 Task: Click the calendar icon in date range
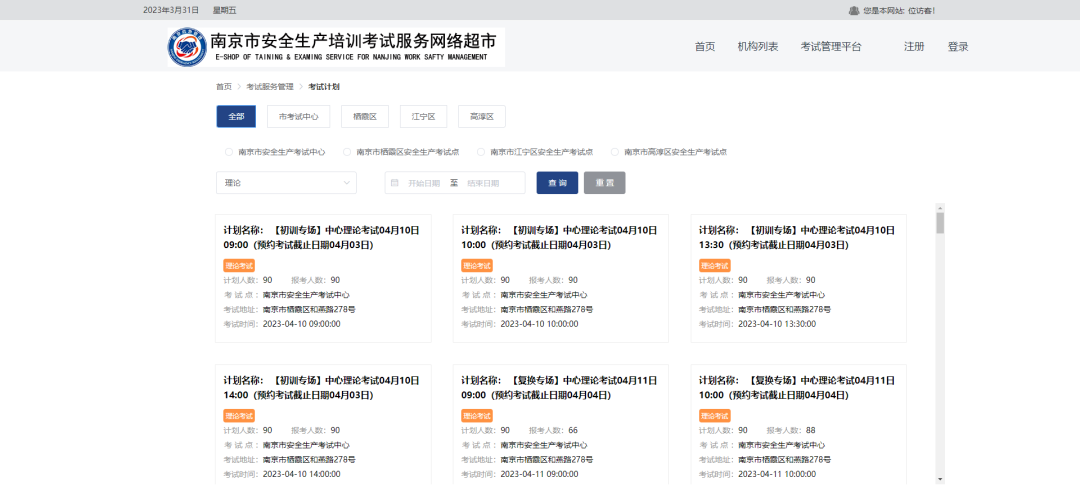click(395, 183)
